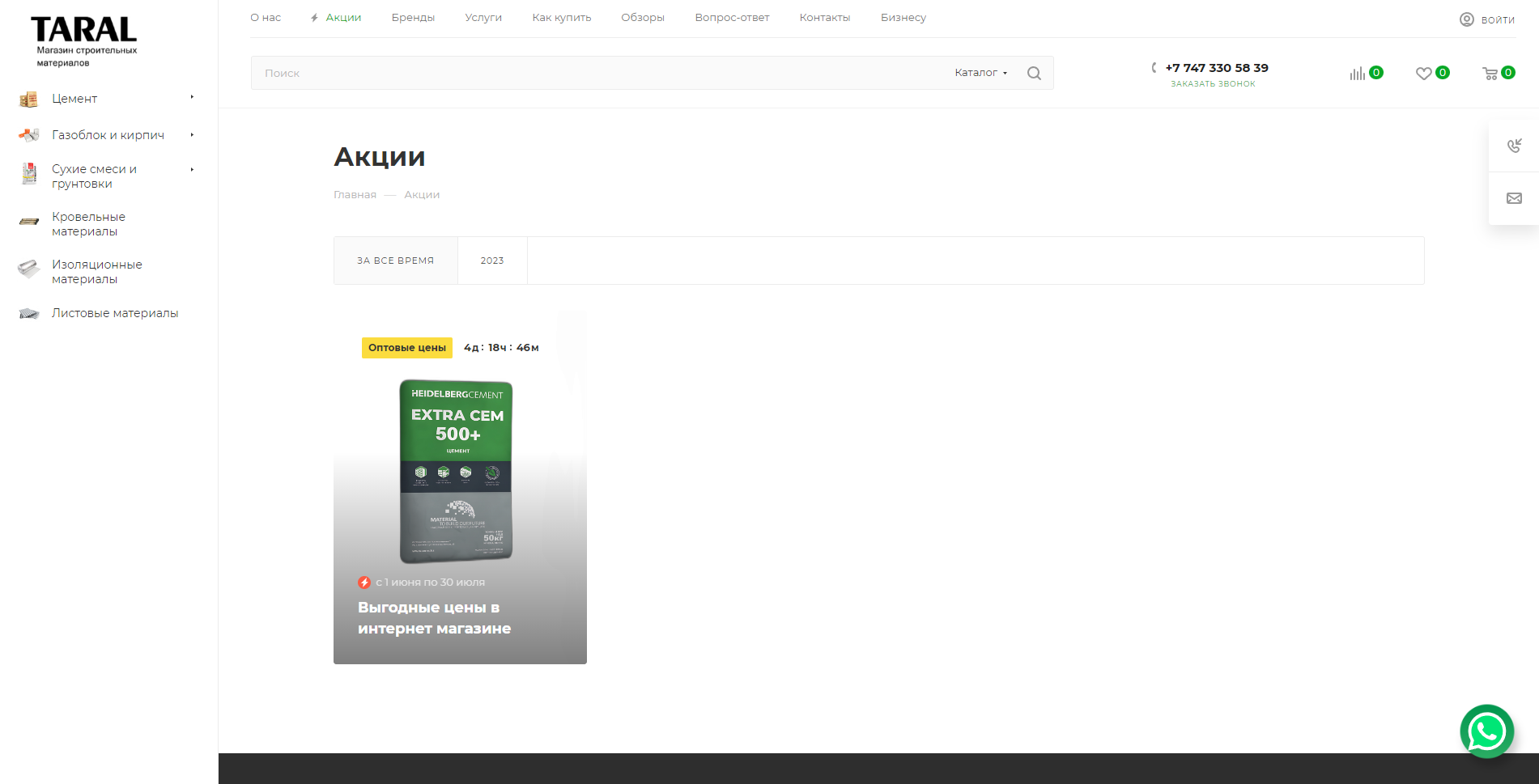Click the lightning icon beside Акции menu
The image size is (1539, 784).
click(314, 18)
